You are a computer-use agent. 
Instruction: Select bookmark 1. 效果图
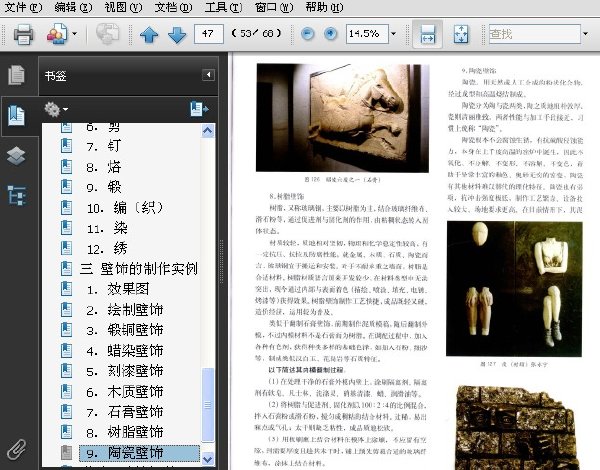[x=117, y=289]
